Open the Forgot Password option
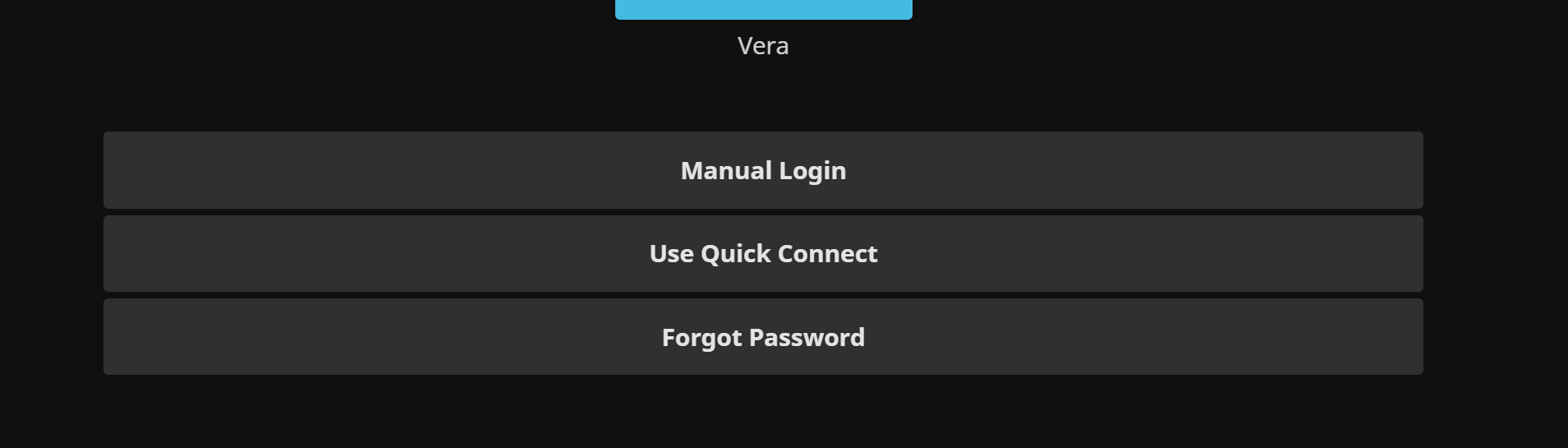1568x448 pixels. point(763,337)
